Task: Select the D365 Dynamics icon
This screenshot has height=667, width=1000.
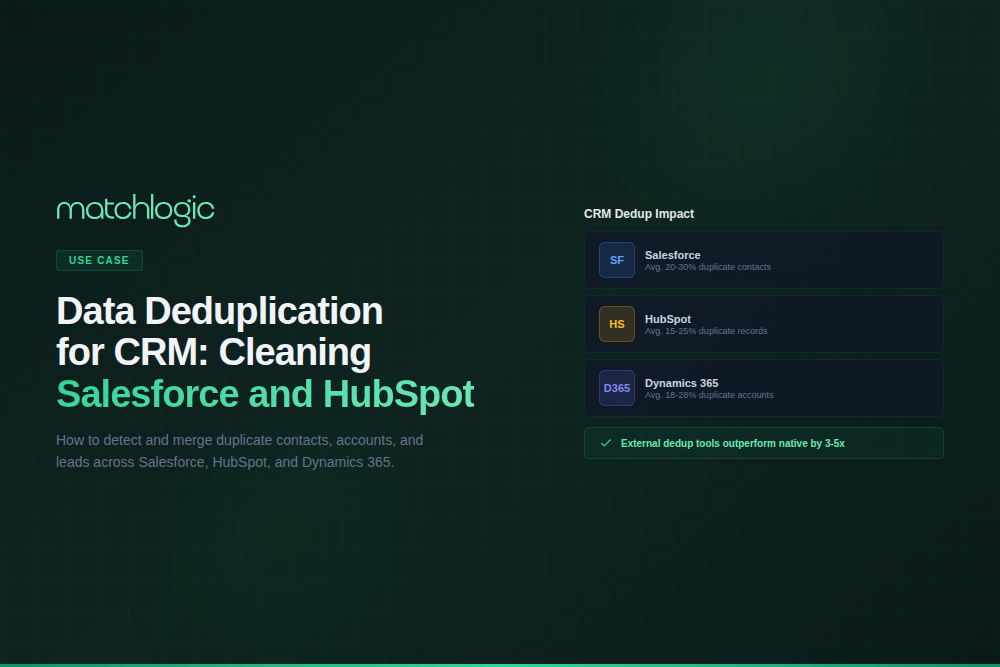Action: (617, 388)
